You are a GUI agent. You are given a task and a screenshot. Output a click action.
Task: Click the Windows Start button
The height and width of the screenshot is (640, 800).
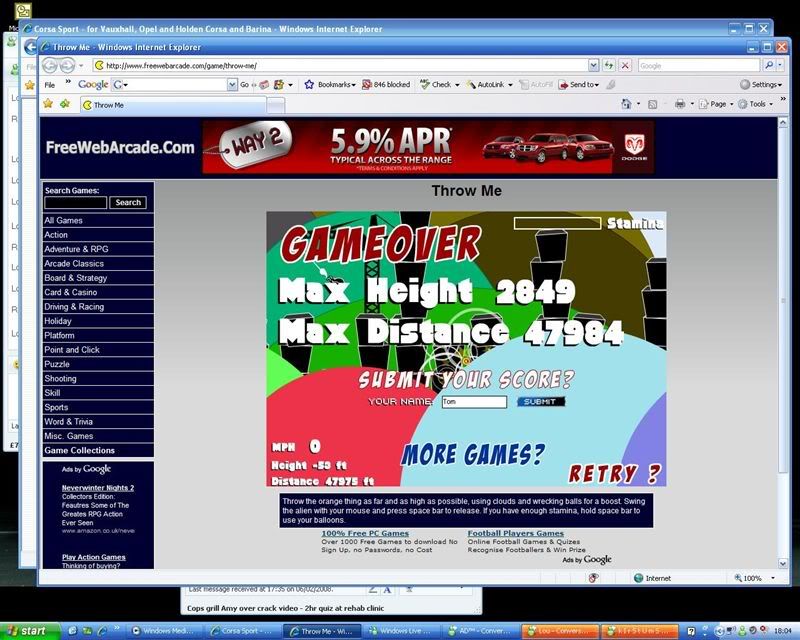click(x=30, y=631)
